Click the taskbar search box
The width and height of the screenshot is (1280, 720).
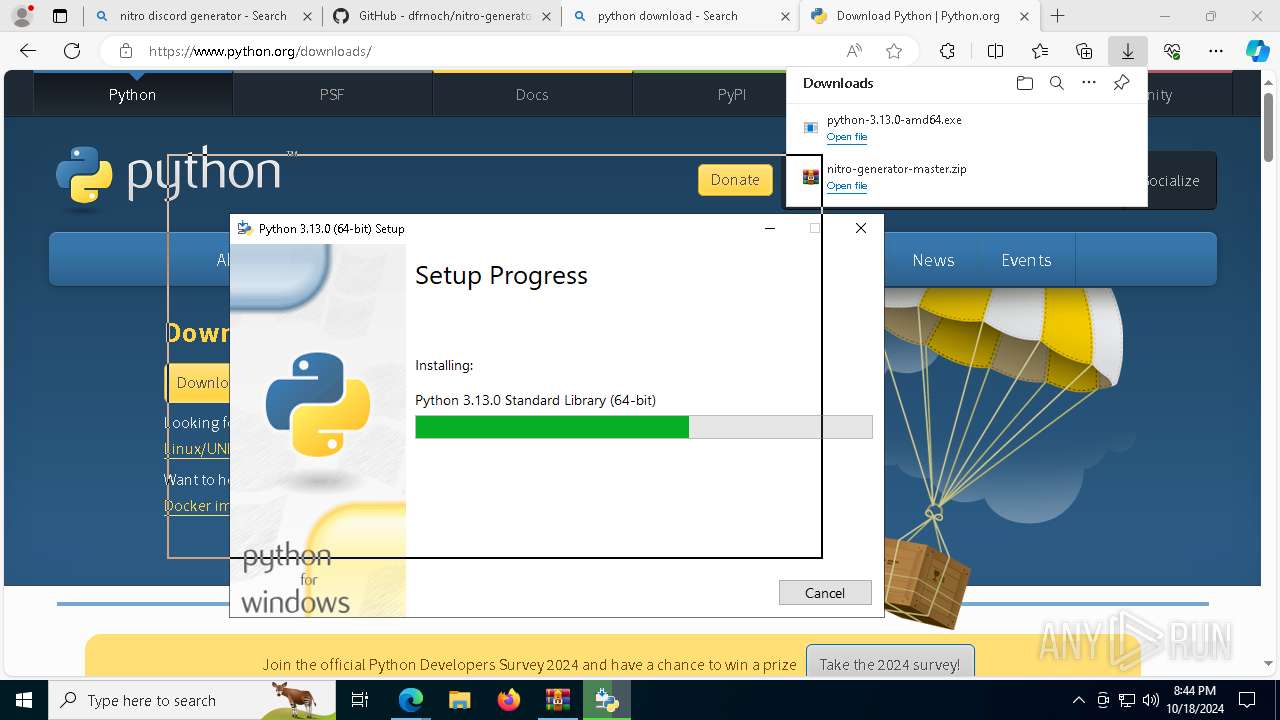pos(192,700)
